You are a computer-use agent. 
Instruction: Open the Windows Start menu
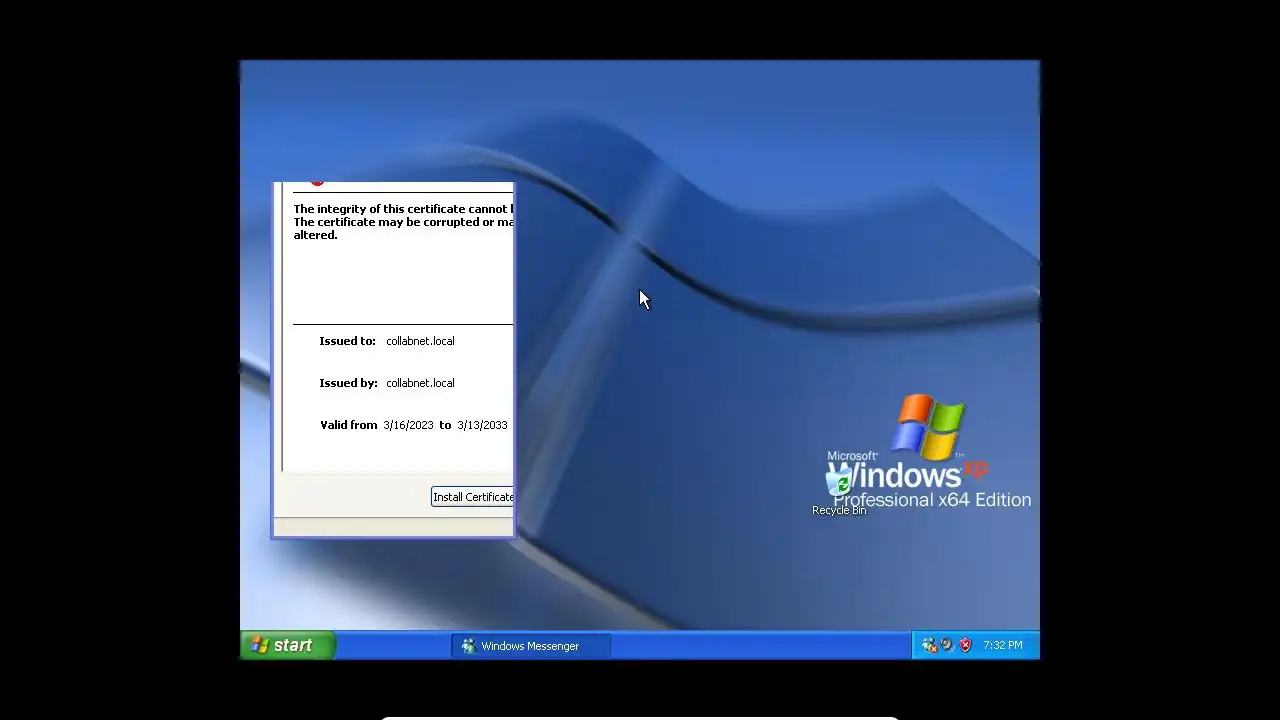tap(287, 645)
